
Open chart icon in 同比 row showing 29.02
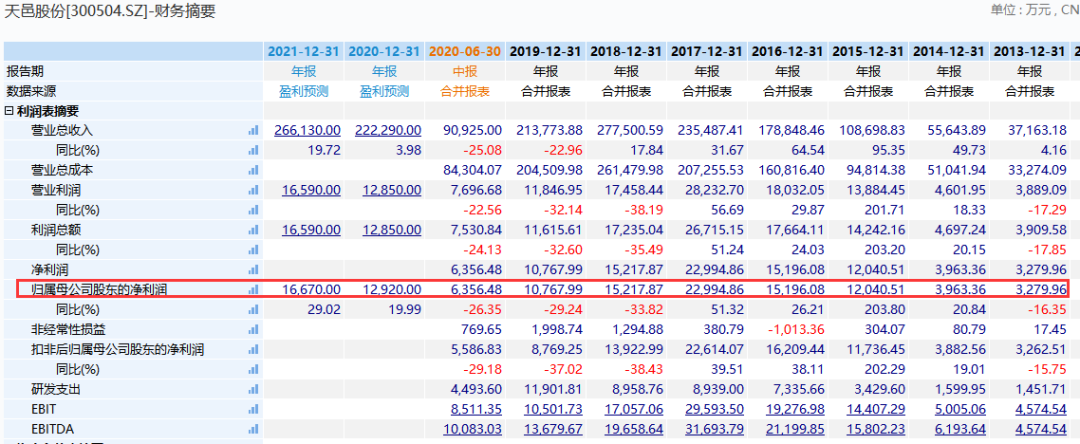pos(253,310)
